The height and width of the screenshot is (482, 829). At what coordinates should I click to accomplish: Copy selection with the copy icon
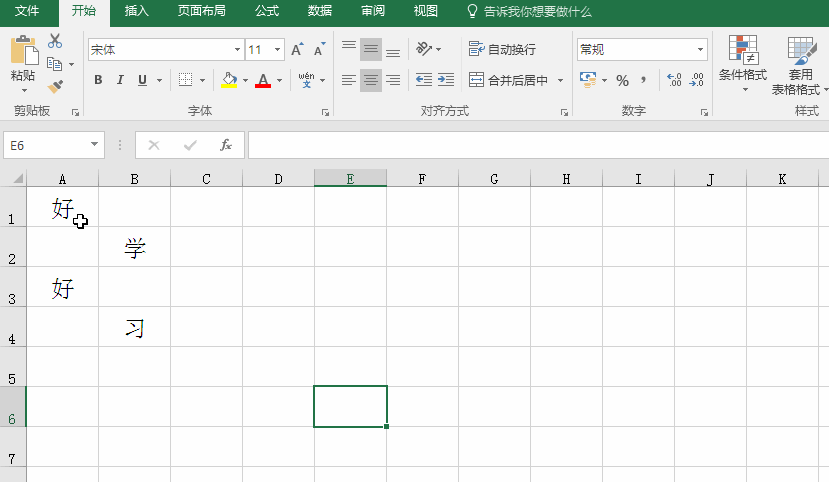coord(54,64)
